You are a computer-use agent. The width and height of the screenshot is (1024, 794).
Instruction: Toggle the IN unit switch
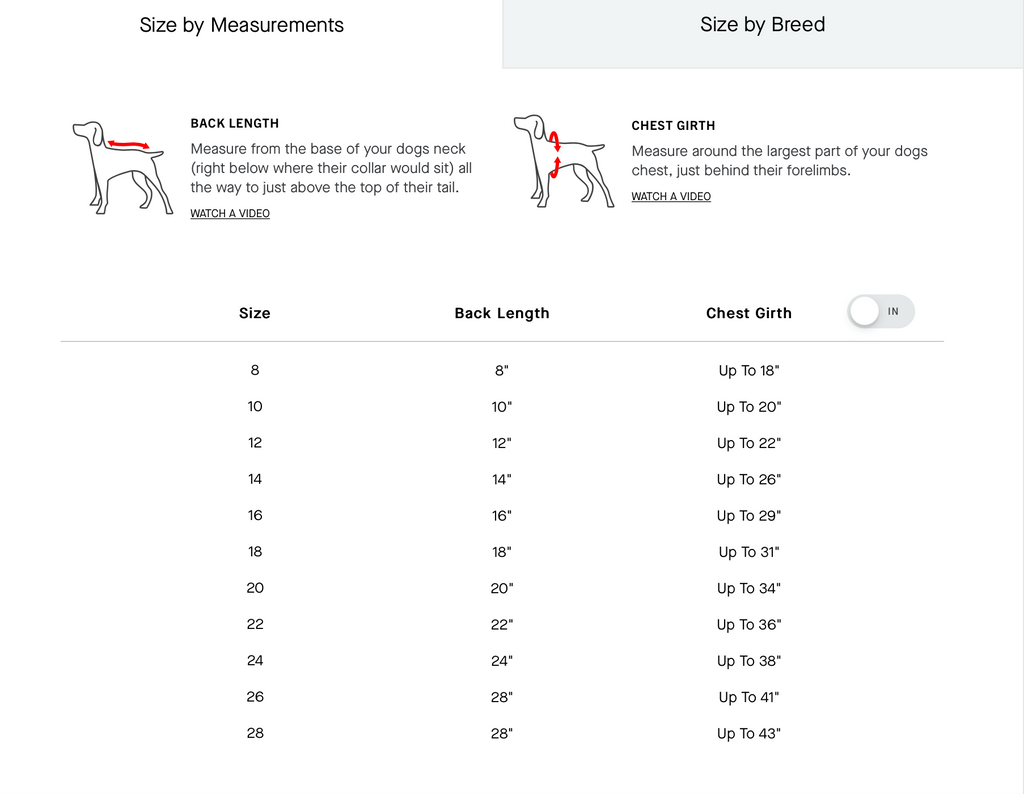coord(880,311)
